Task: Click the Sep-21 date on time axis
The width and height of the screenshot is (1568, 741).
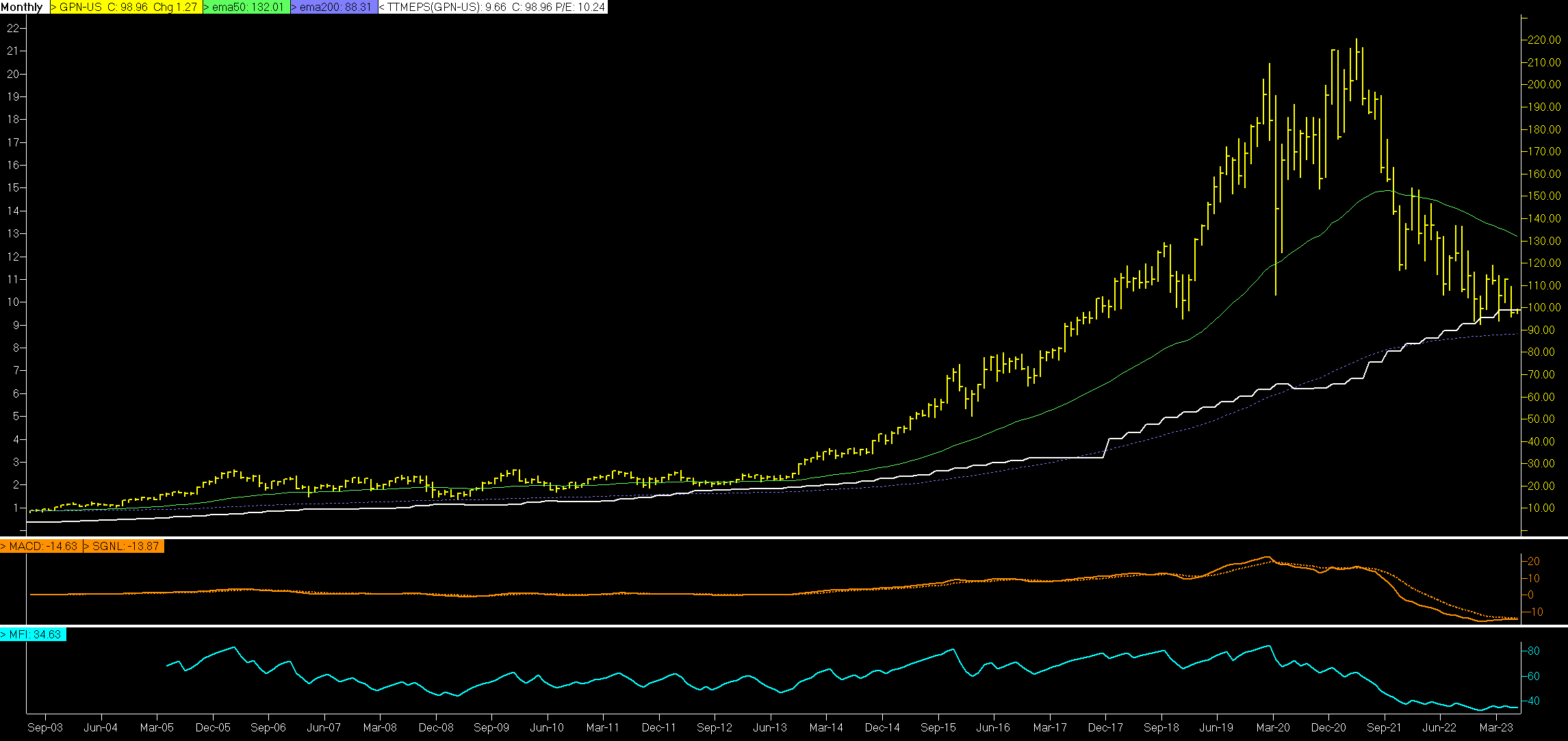Action: (x=1384, y=727)
